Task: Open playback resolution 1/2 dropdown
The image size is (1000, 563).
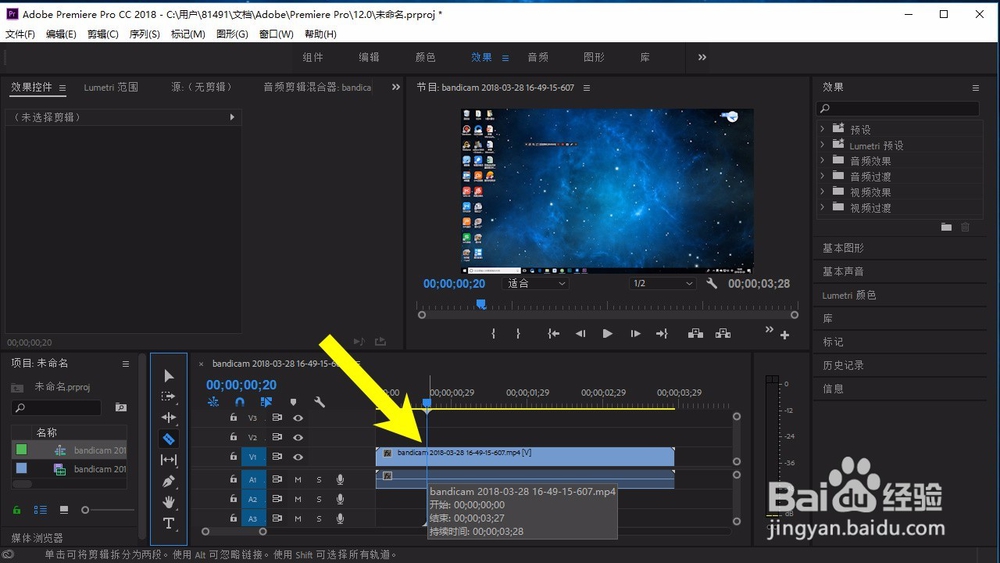Action: 662,284
